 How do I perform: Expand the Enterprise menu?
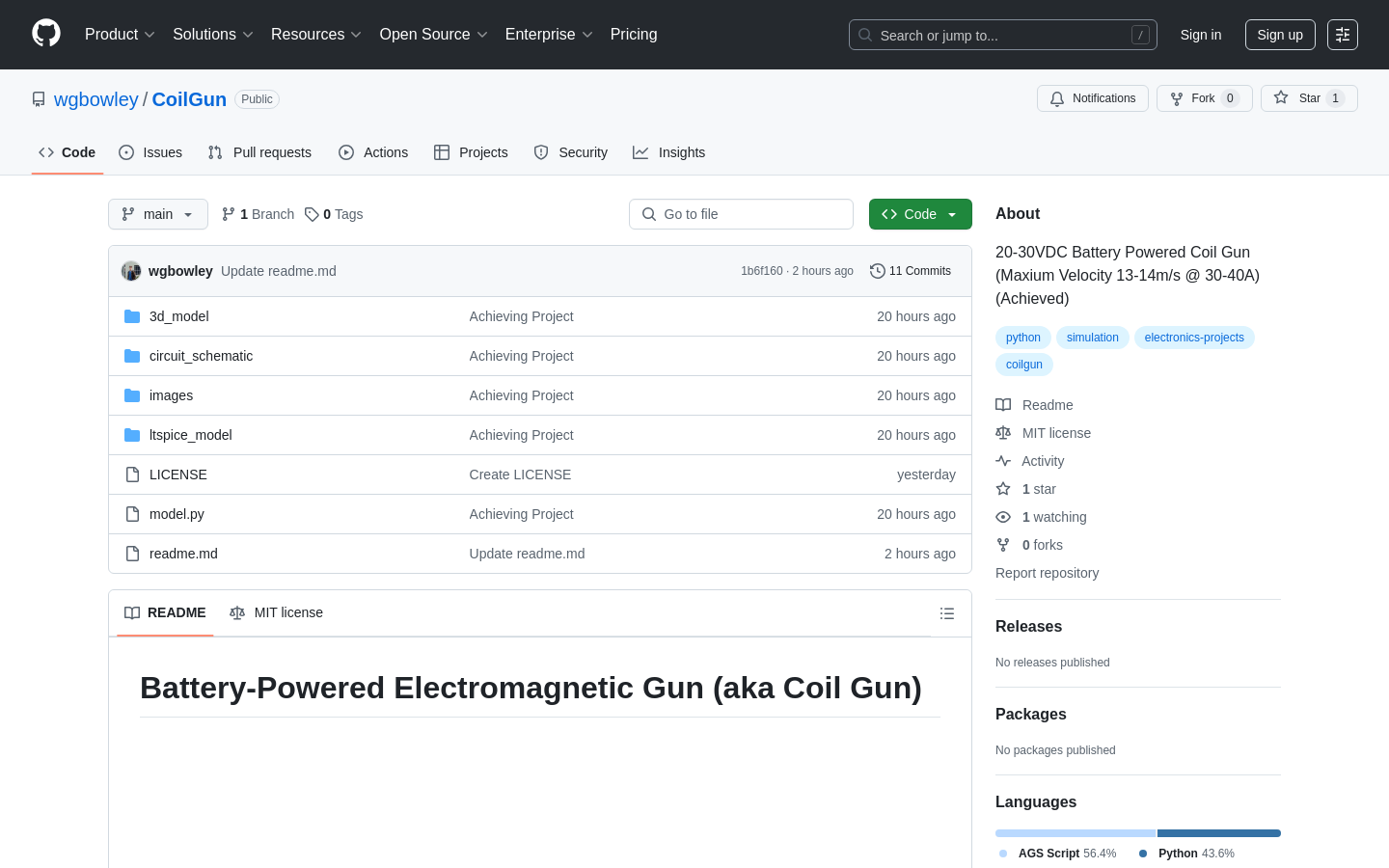(549, 35)
